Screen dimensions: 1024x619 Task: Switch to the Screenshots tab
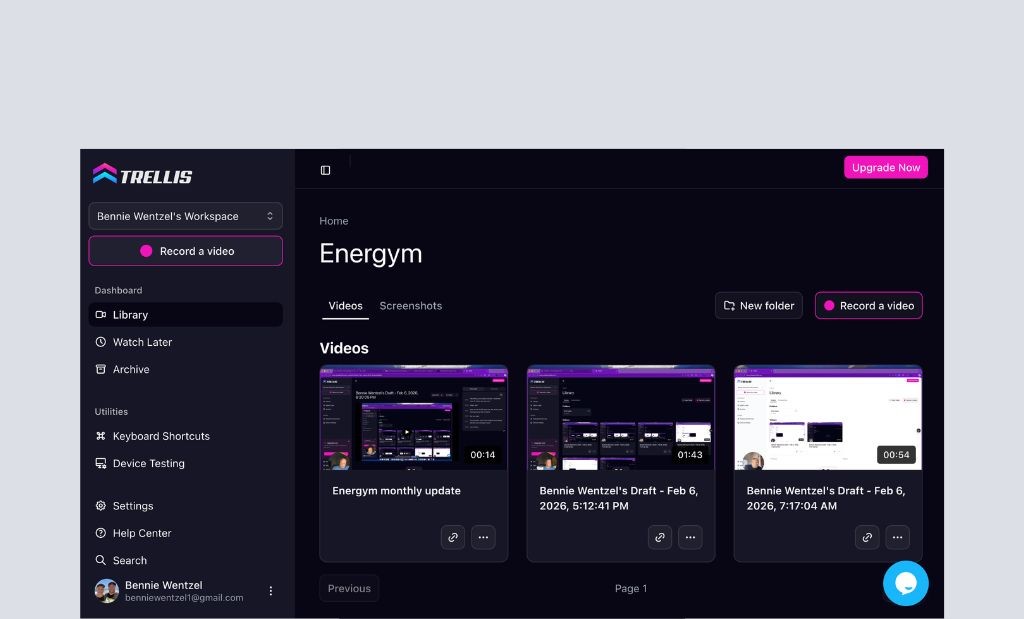(x=411, y=306)
